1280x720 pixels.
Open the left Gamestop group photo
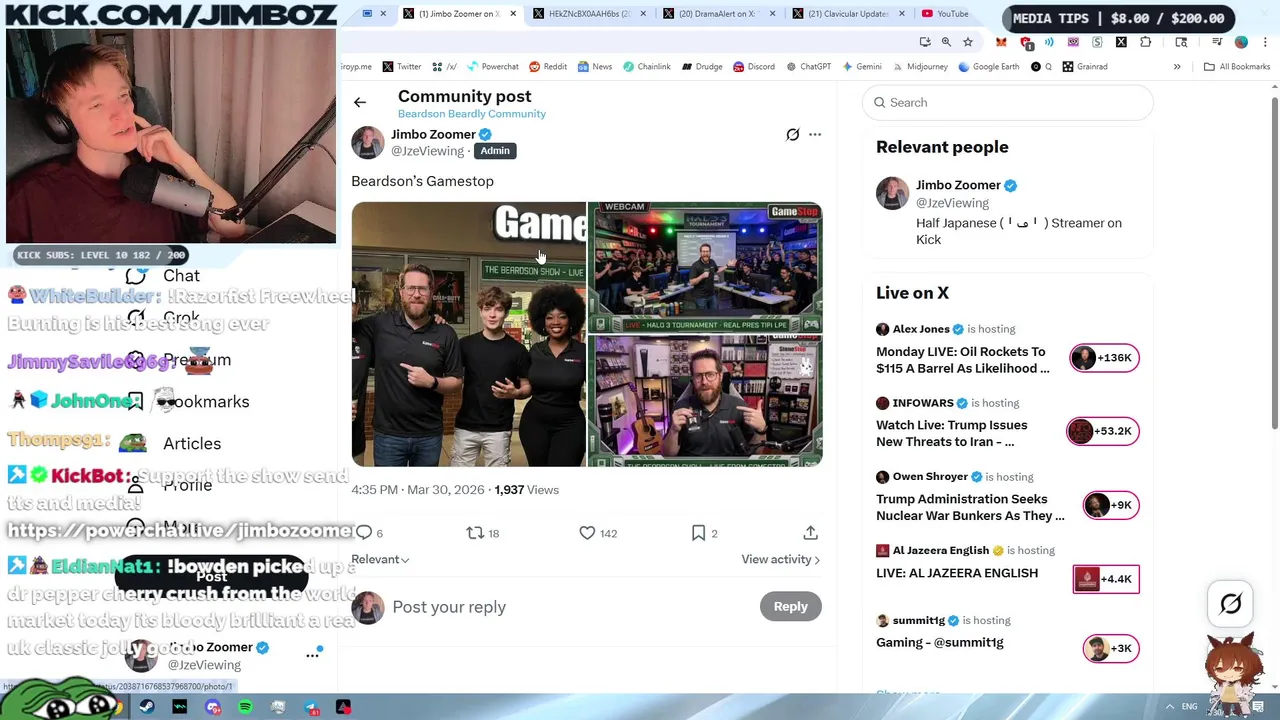468,334
